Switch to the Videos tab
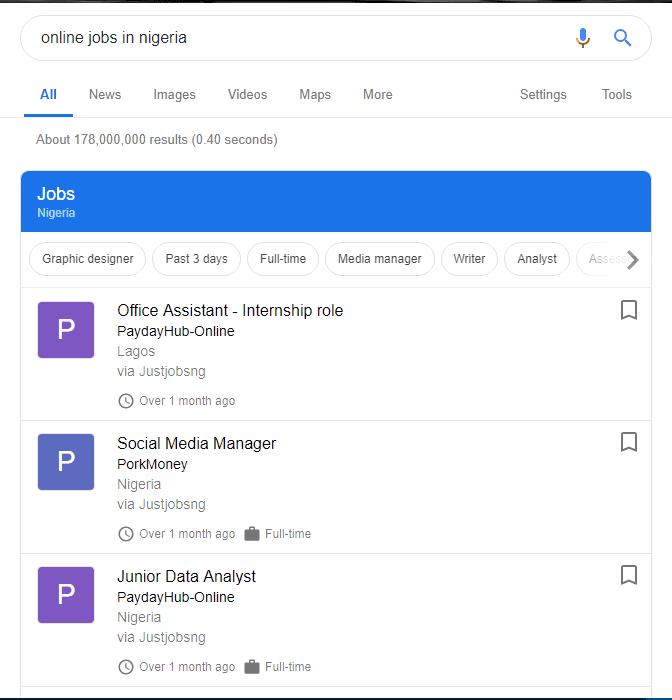Viewport: 672px width, 700px height. coord(247,95)
